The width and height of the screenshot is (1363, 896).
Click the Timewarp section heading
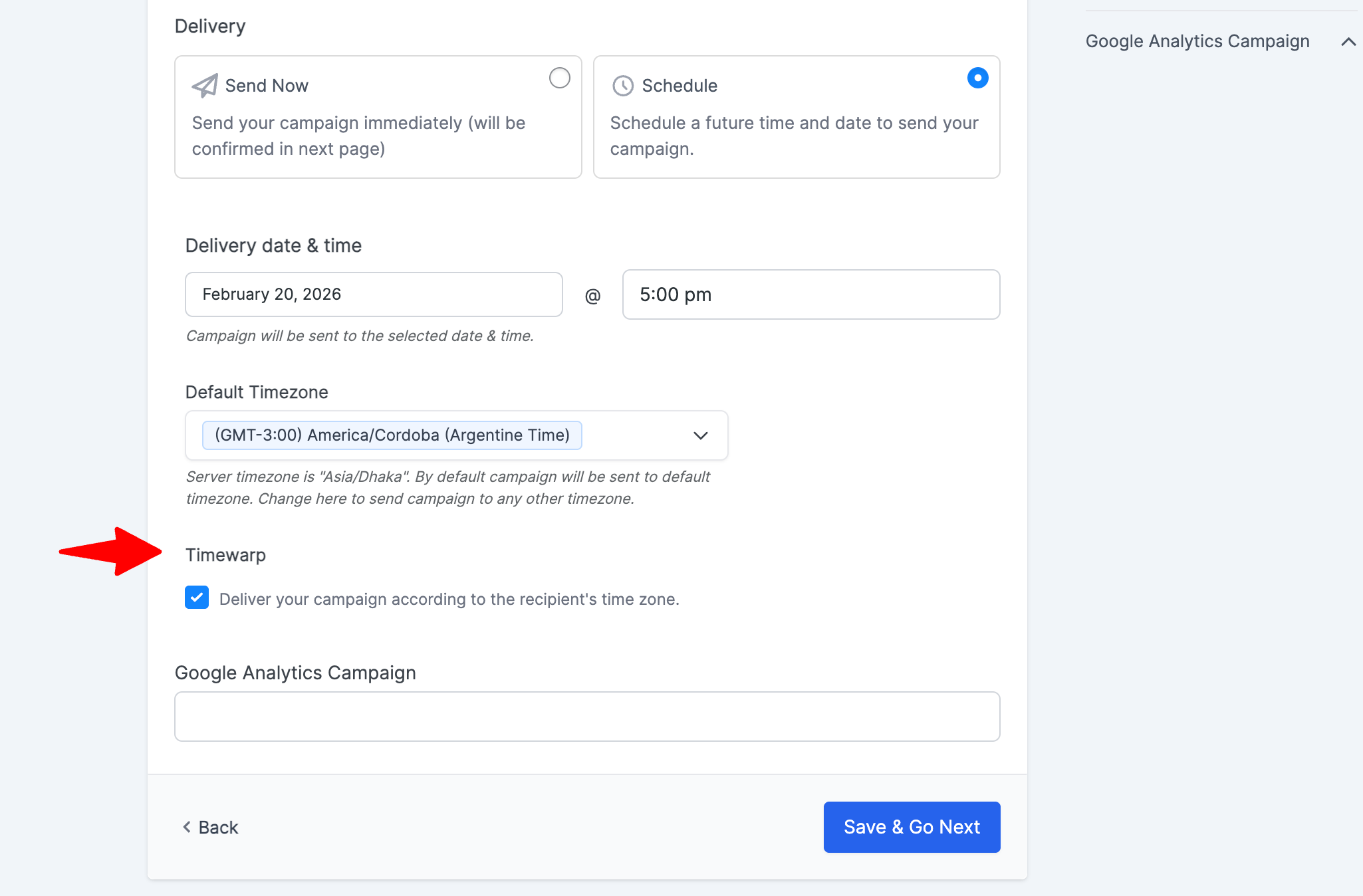225,555
